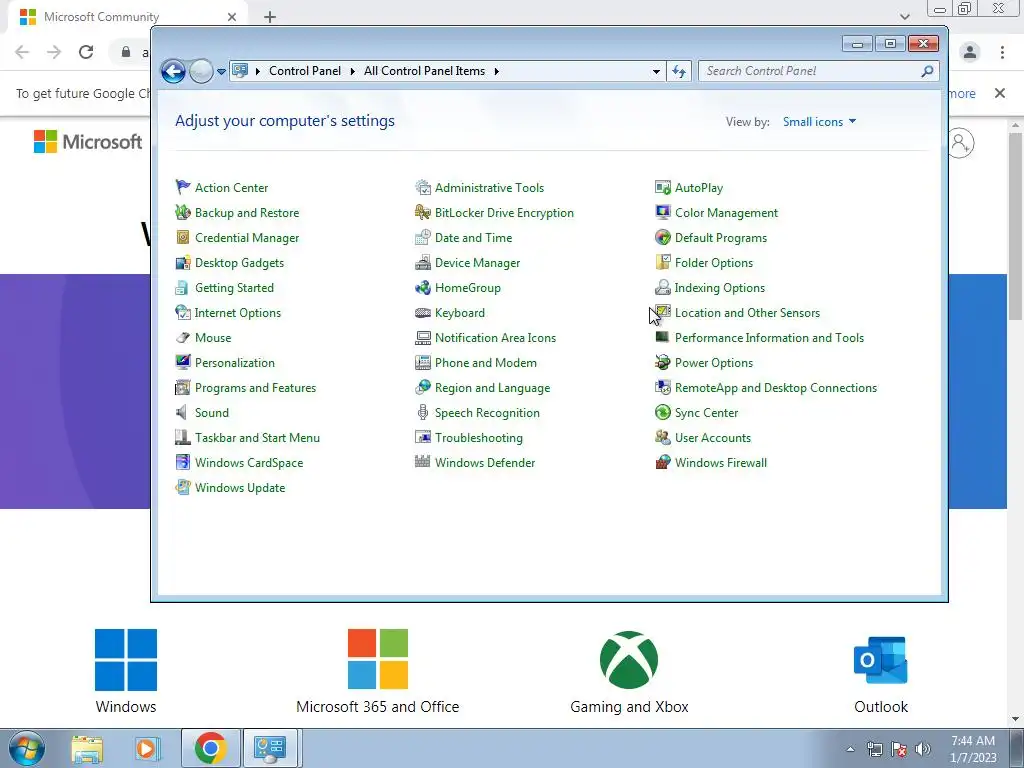Open Location and Other Sensors link
The height and width of the screenshot is (768, 1024).
click(747, 313)
